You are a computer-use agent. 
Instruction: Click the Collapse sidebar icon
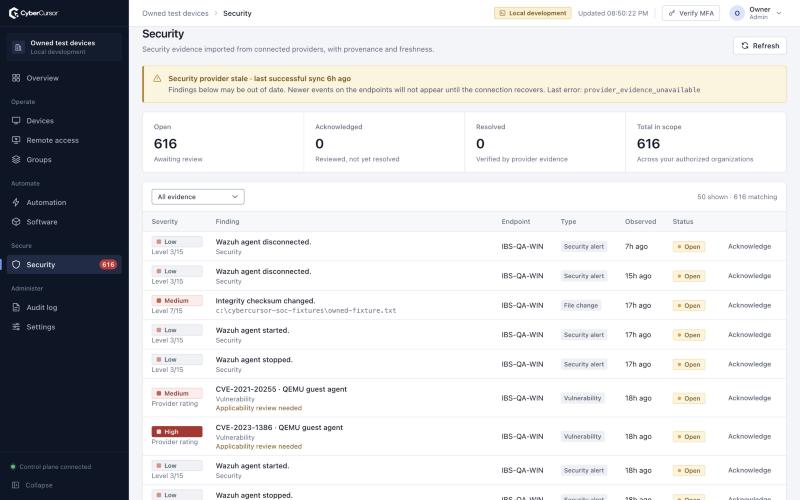pyautogui.click(x=16, y=485)
